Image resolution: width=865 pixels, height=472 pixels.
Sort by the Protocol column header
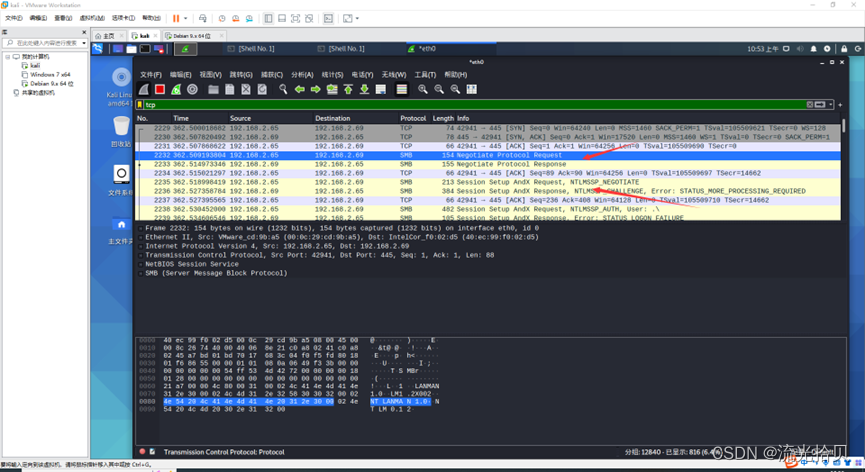coord(413,118)
